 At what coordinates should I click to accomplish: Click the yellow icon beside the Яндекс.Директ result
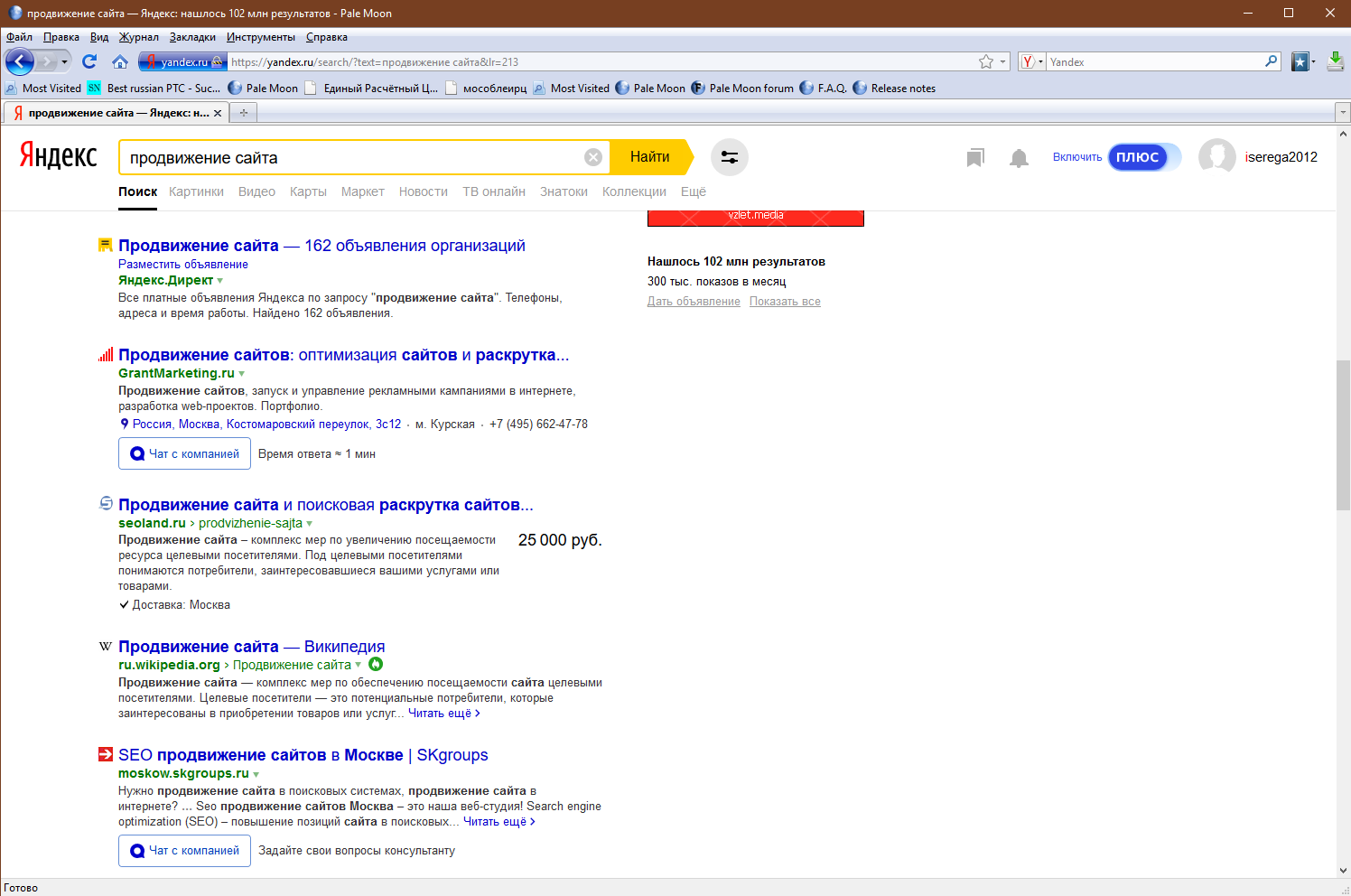pyautogui.click(x=106, y=245)
